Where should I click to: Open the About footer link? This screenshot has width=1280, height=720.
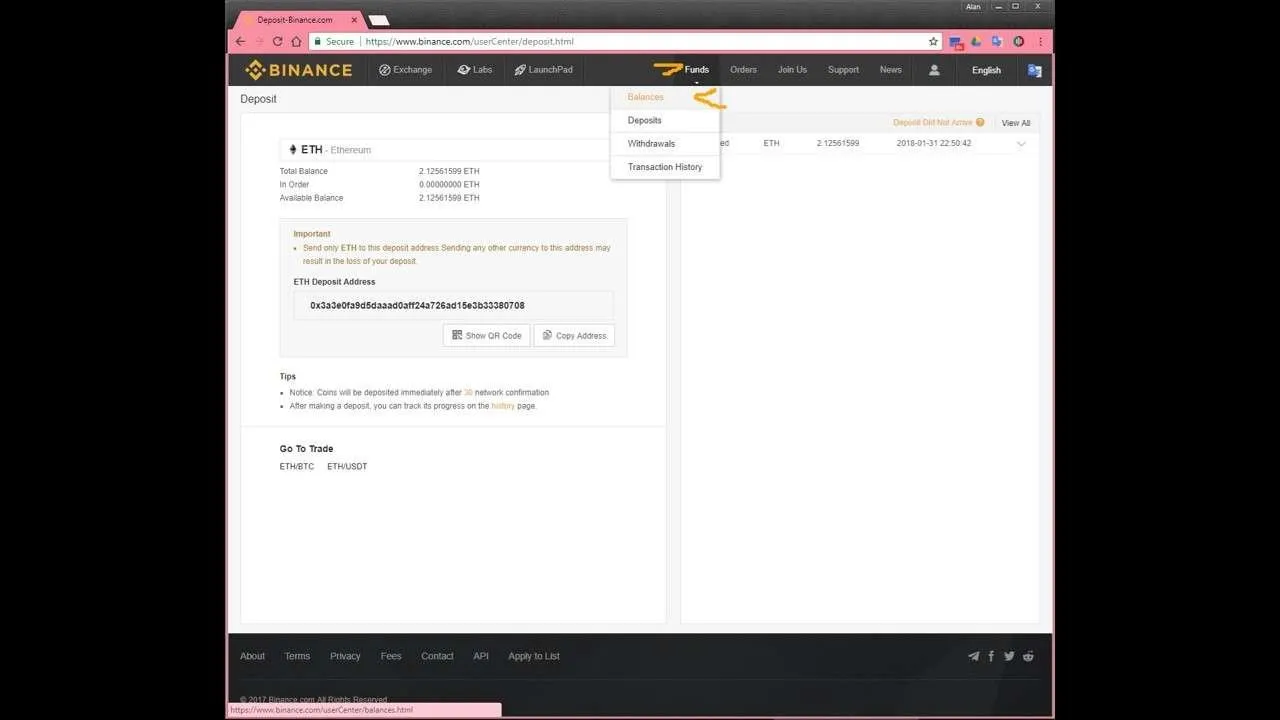tap(253, 656)
